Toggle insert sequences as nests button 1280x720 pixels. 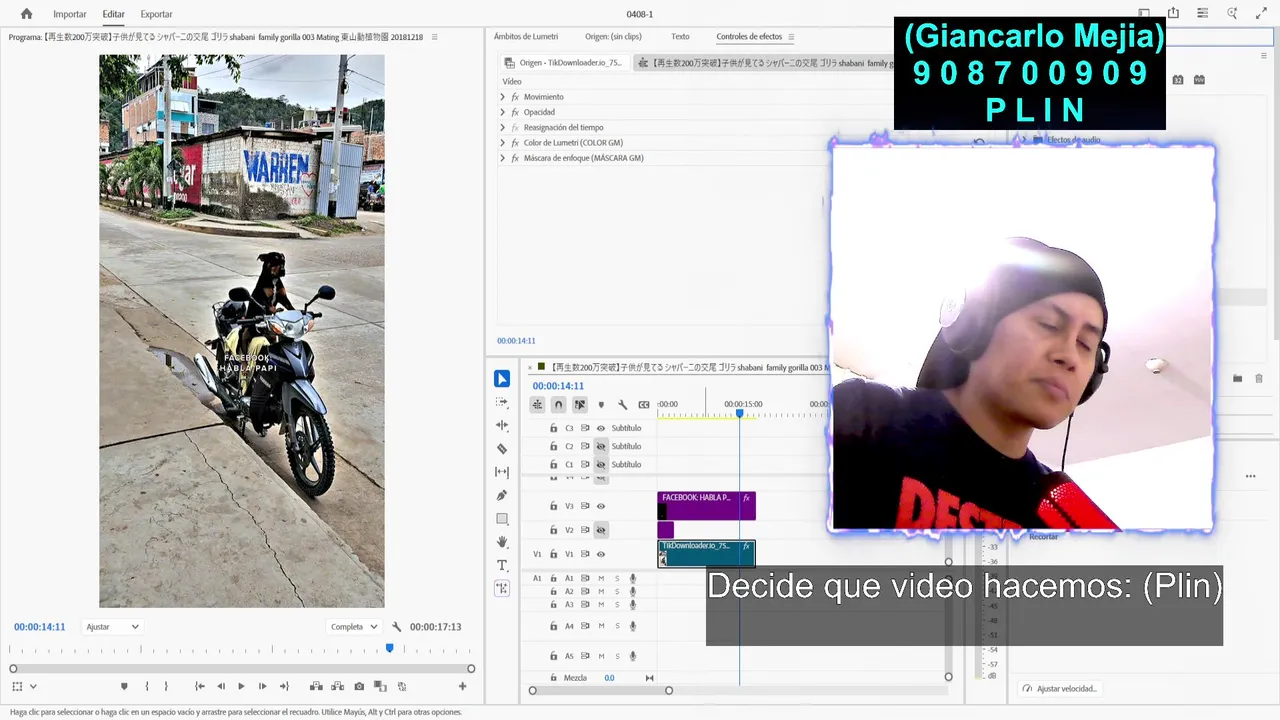pos(537,405)
